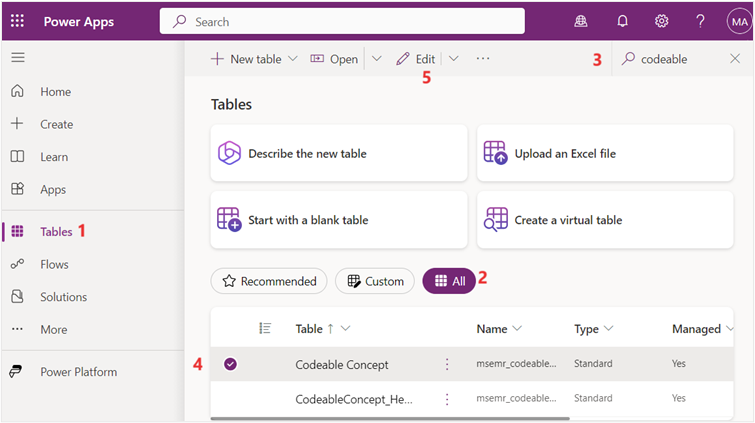Select the All tables filter
Viewport: 755px width, 423px height.
pos(449,281)
